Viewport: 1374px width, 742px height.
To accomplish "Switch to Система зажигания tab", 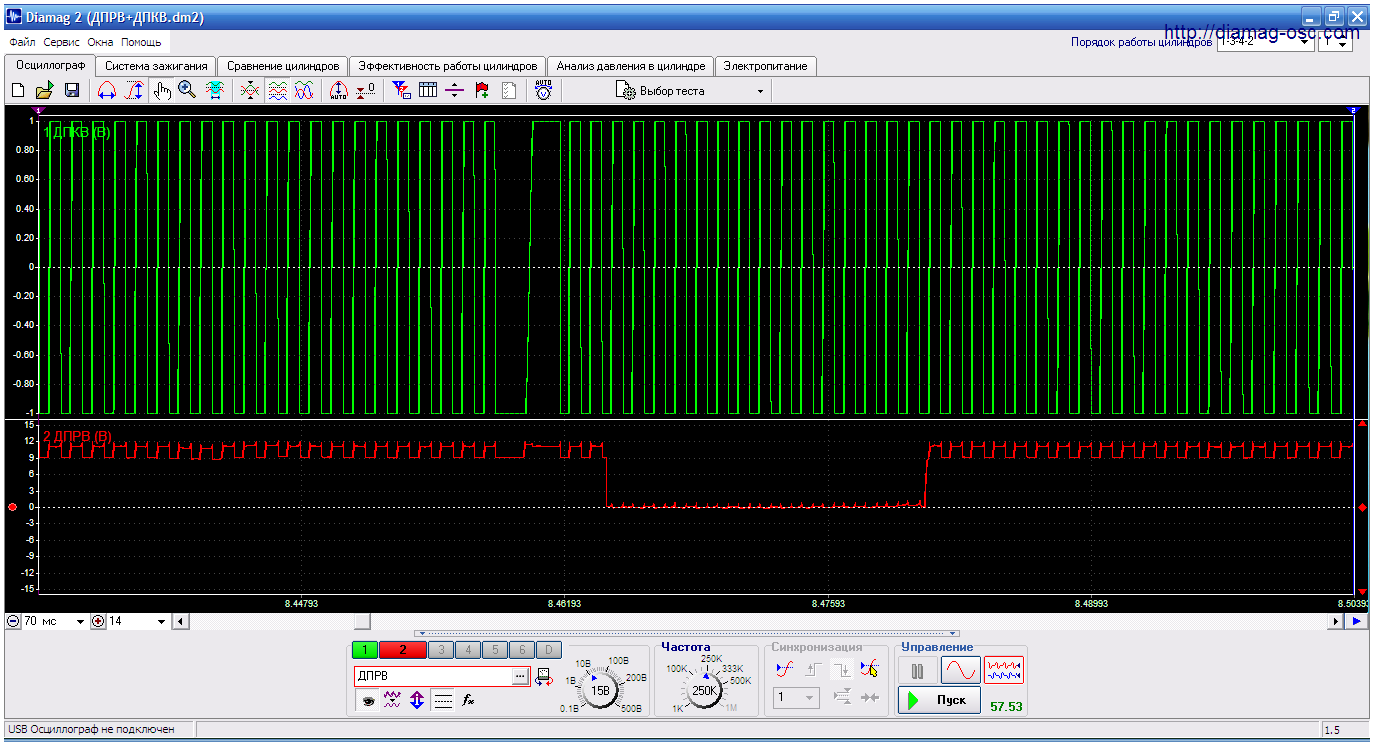I will (157, 66).
